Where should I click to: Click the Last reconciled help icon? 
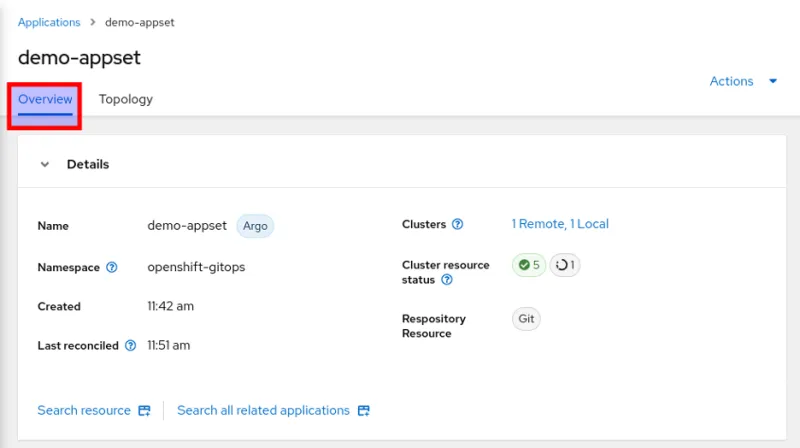(x=130, y=346)
